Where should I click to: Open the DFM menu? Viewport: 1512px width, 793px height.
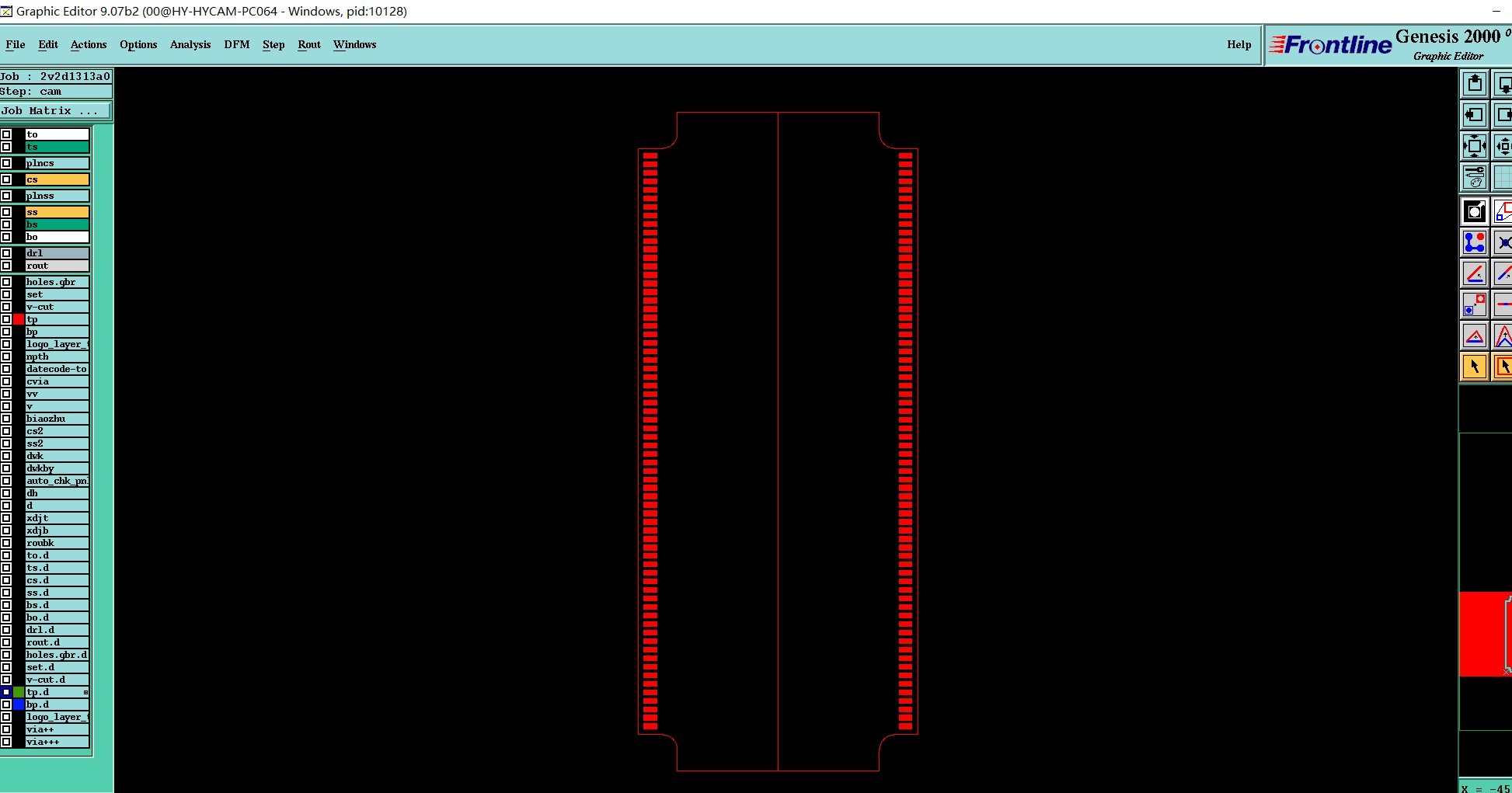coord(237,45)
